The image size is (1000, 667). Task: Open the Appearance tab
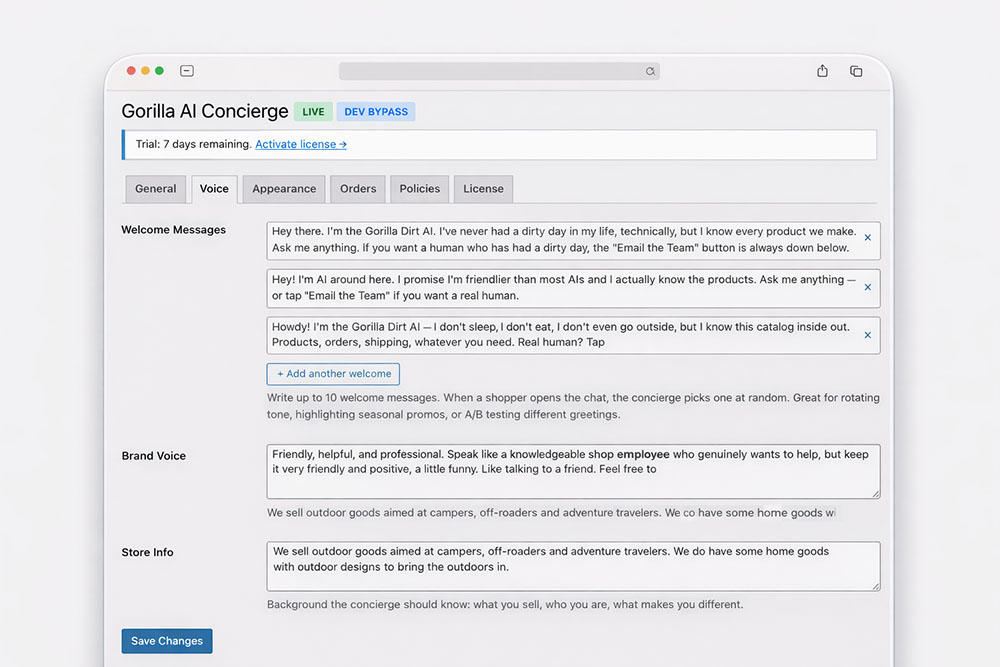pyautogui.click(x=284, y=189)
